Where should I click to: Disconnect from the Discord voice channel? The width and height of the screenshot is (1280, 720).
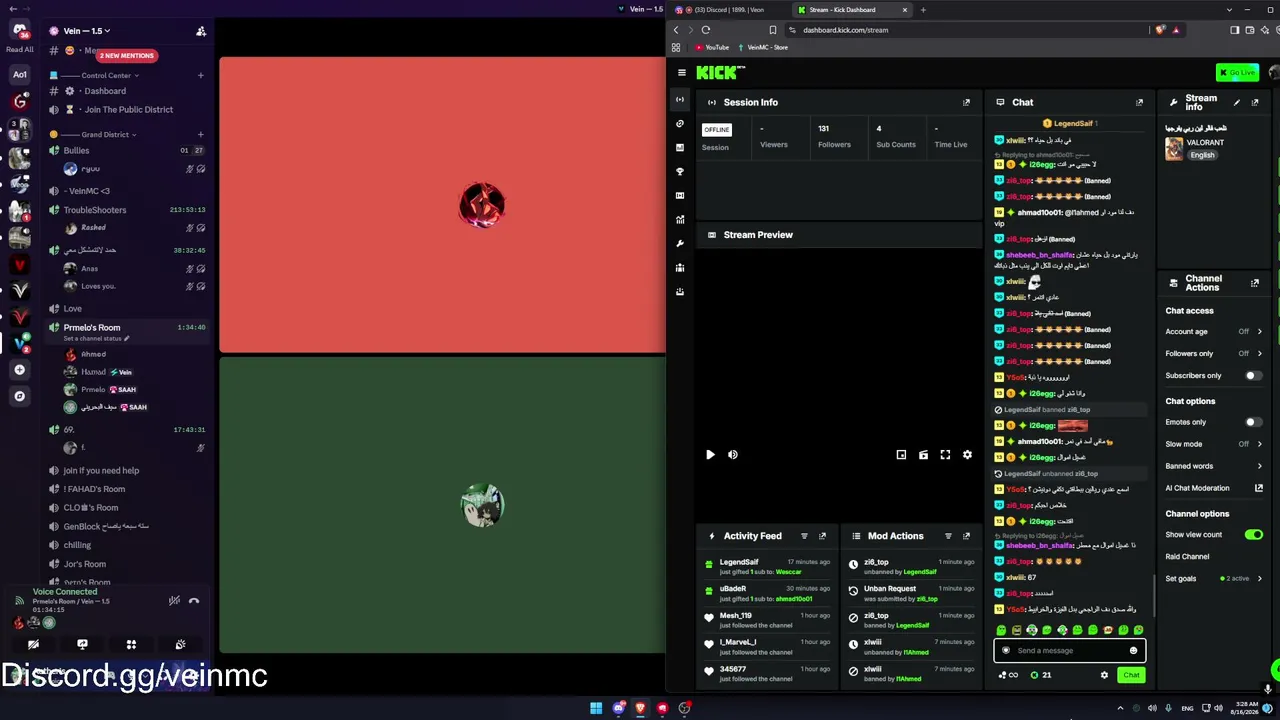click(x=194, y=601)
